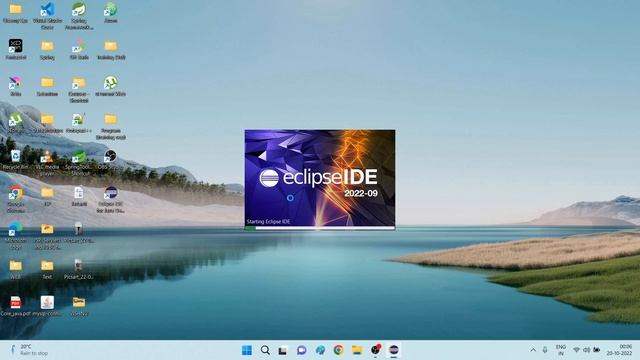
Task: Open File Explorer from the taskbar
Action: coord(357,350)
